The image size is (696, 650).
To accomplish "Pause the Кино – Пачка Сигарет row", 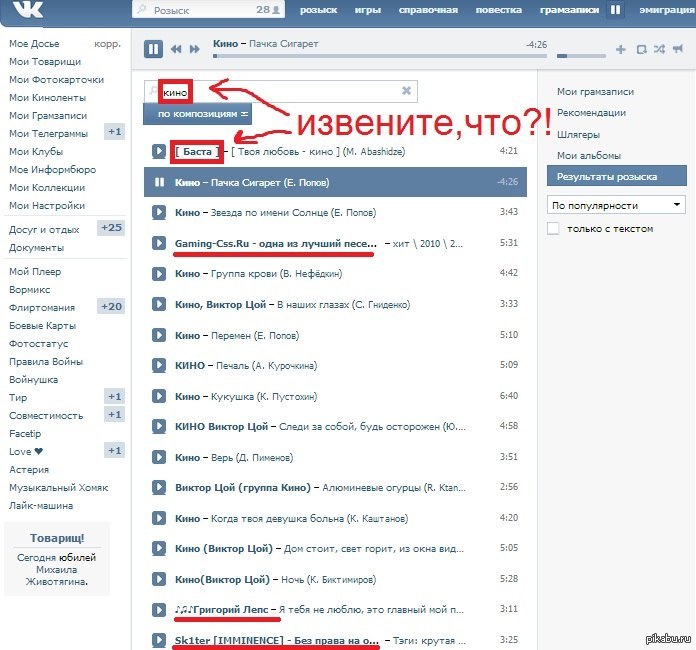I will (159, 182).
